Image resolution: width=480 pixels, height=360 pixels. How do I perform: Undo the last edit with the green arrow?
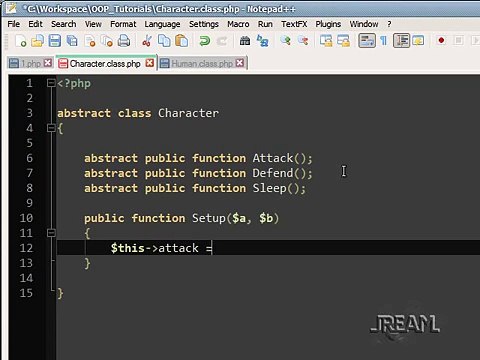click(x=204, y=41)
